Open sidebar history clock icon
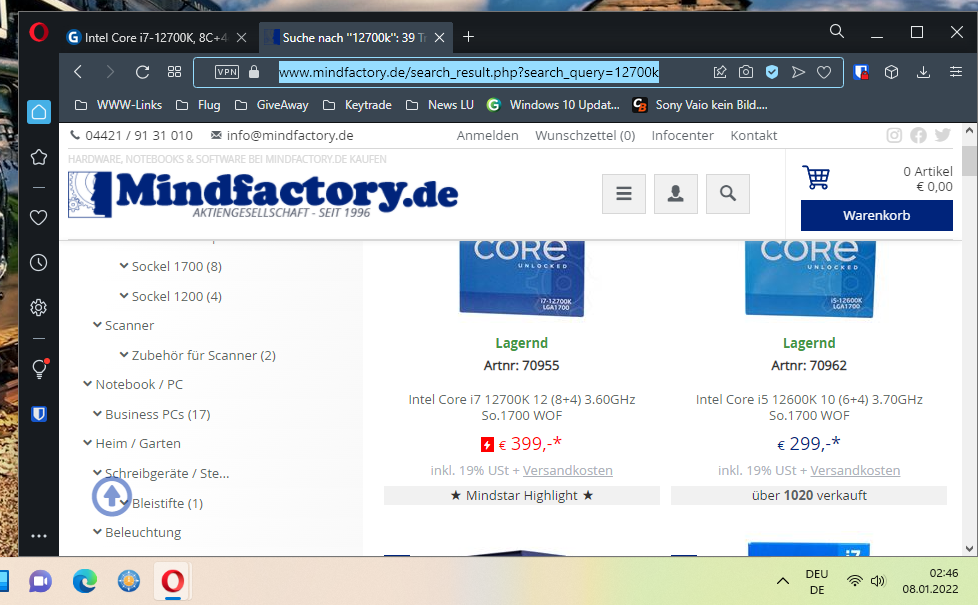Image resolution: width=978 pixels, height=605 pixels. pyautogui.click(x=39, y=263)
